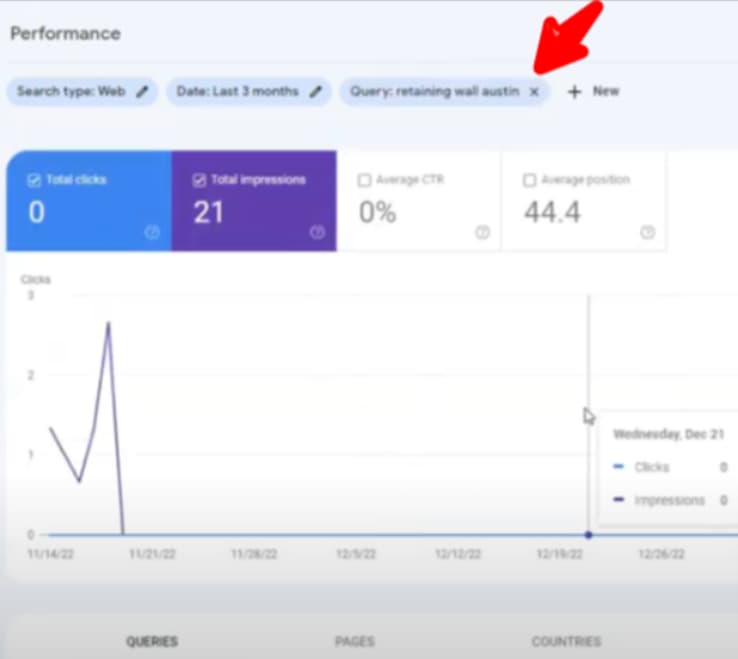
Task: Open help icon on Total clicks card
Action: coord(152,232)
